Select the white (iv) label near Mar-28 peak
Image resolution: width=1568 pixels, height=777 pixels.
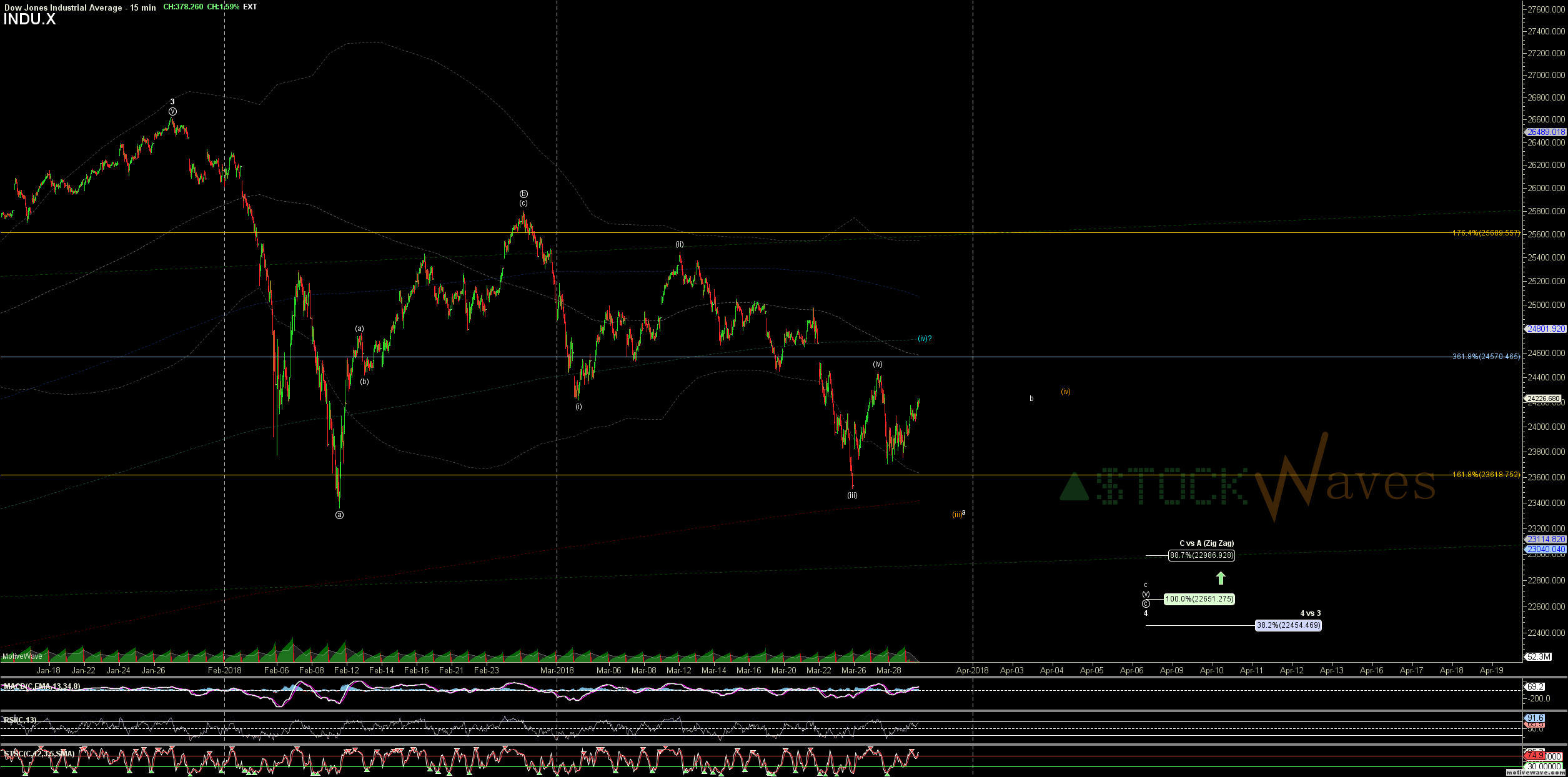click(x=878, y=364)
